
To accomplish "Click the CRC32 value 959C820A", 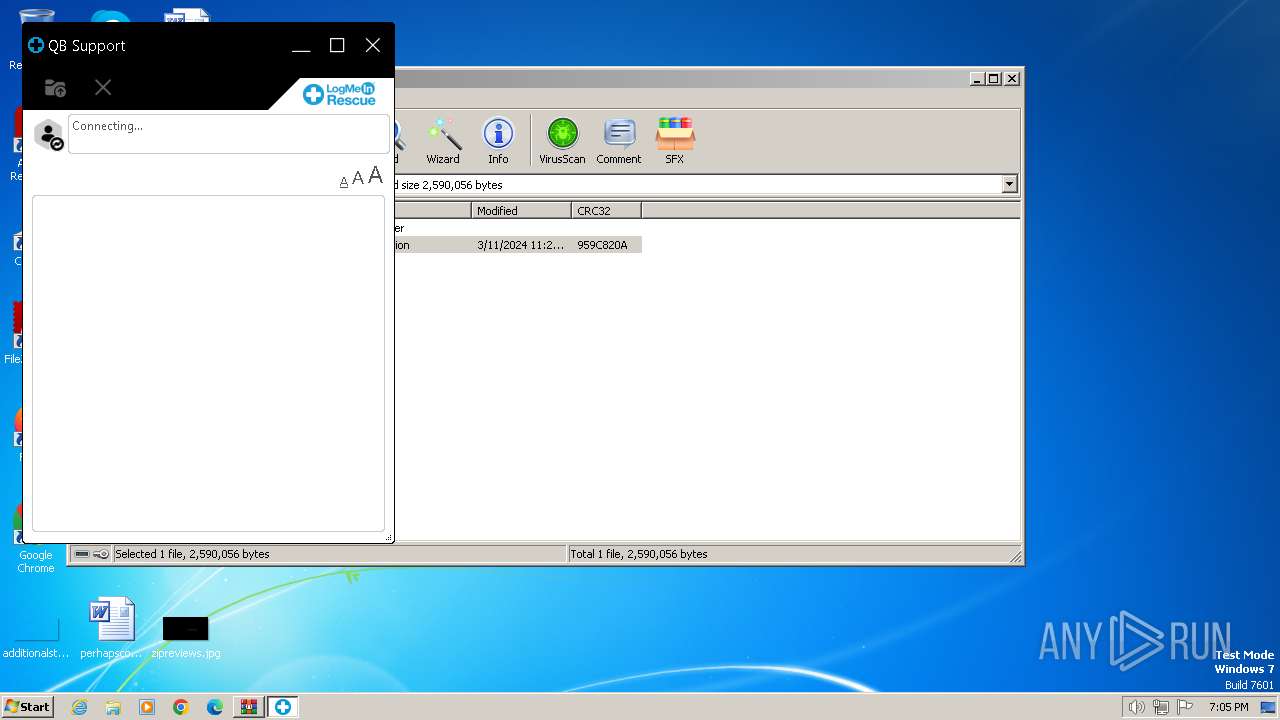I will (x=602, y=245).
